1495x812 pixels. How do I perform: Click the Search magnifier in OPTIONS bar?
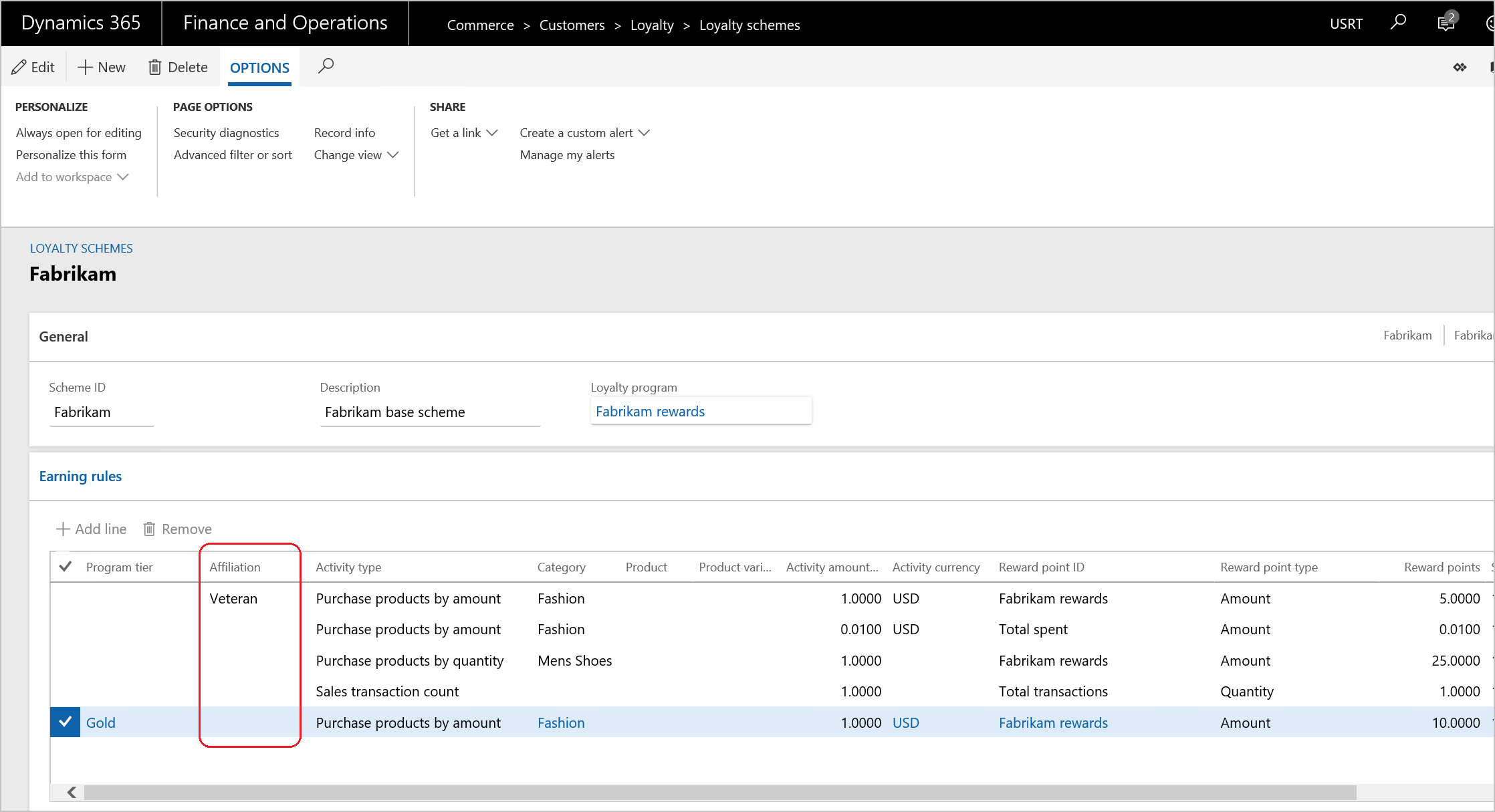tap(327, 67)
